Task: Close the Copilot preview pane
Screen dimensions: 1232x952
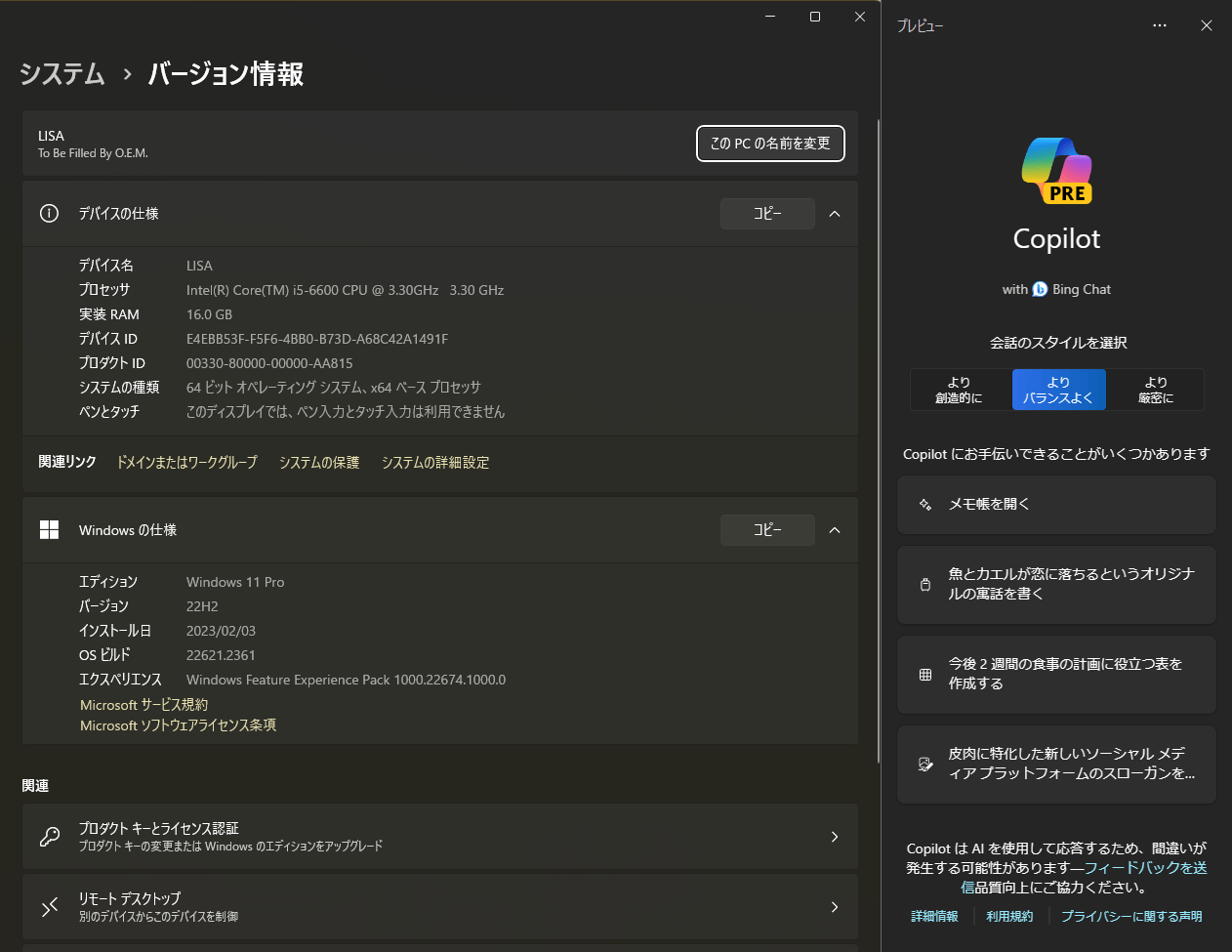Action: click(x=1207, y=25)
